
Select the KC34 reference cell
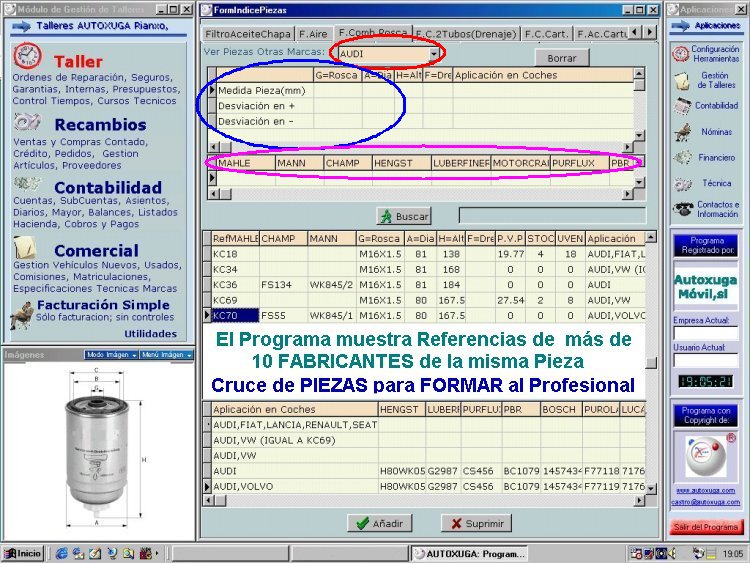coord(235,269)
